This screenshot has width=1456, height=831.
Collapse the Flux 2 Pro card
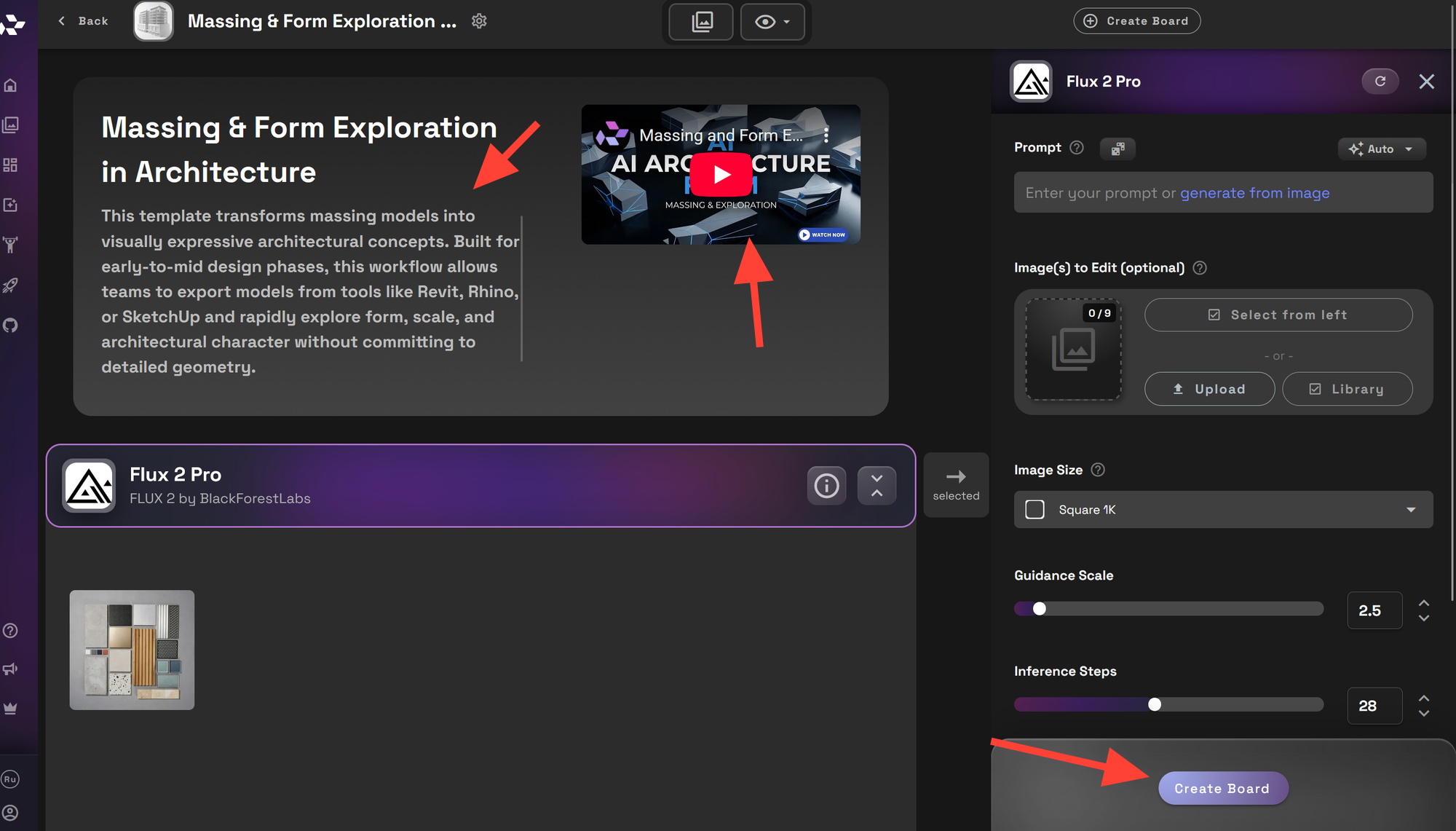pyautogui.click(x=877, y=486)
